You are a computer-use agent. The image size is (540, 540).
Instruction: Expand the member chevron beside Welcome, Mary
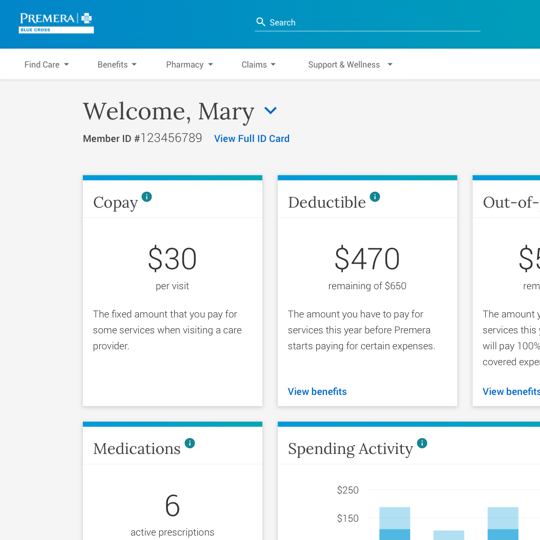[270, 111]
